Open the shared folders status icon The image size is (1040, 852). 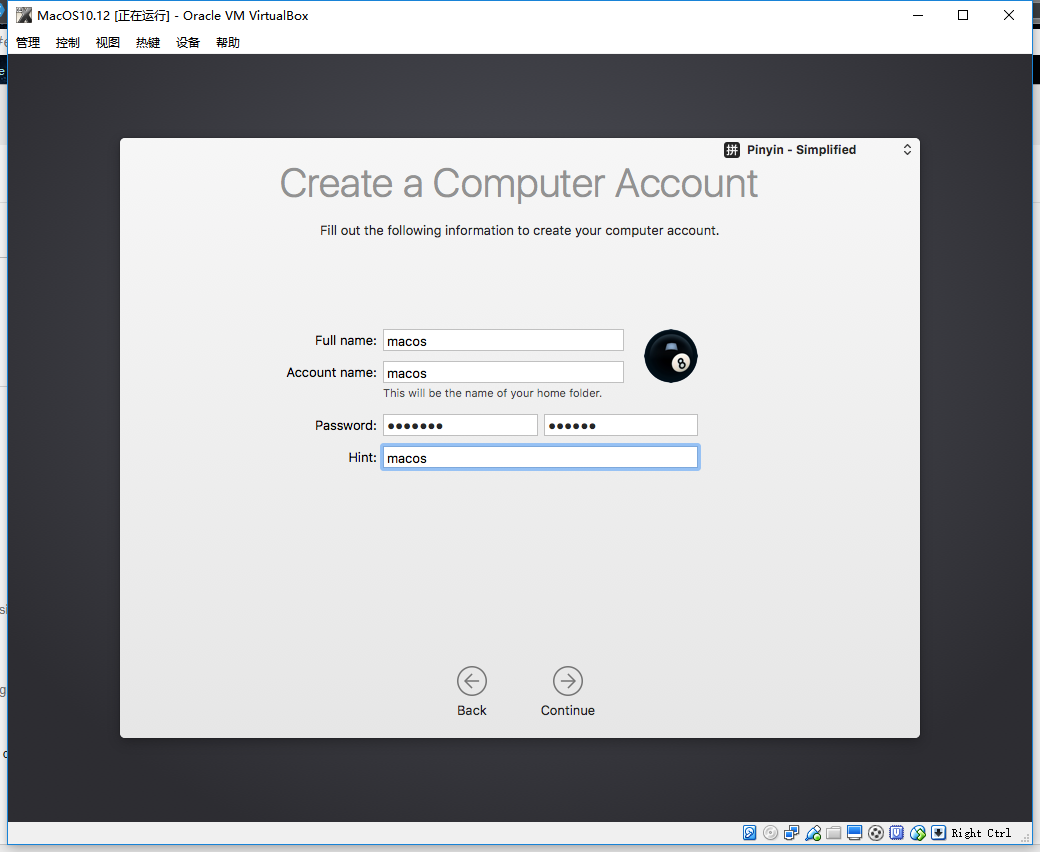pyautogui.click(x=834, y=833)
